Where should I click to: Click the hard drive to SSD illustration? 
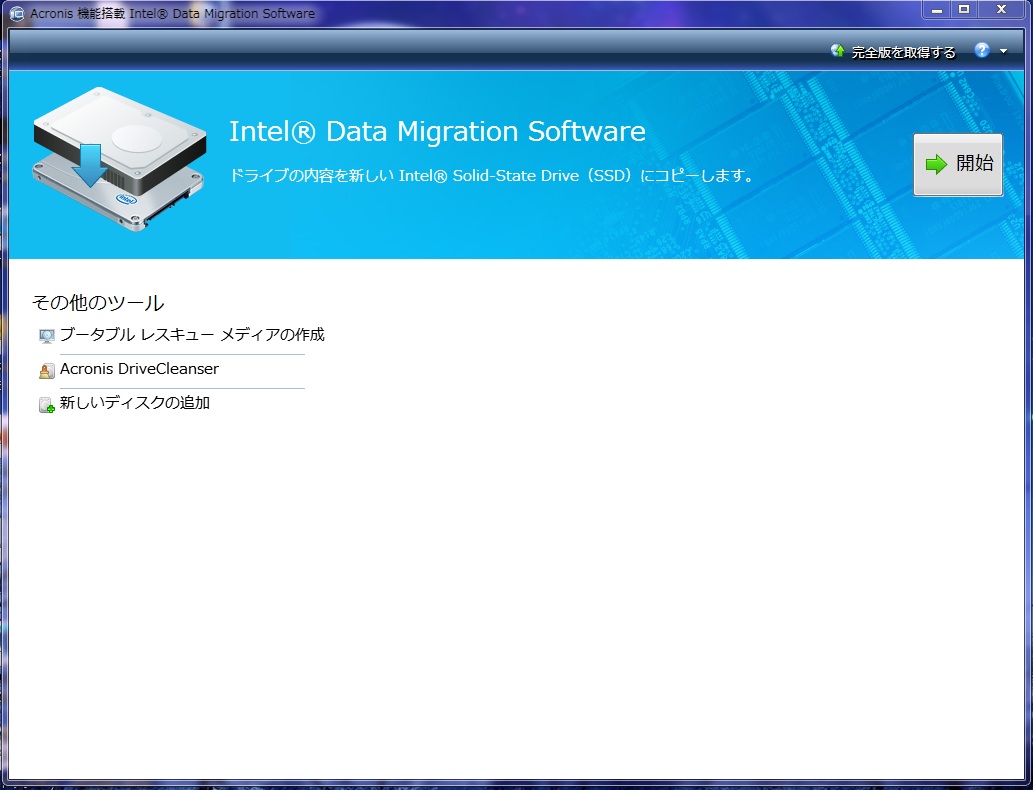point(119,158)
